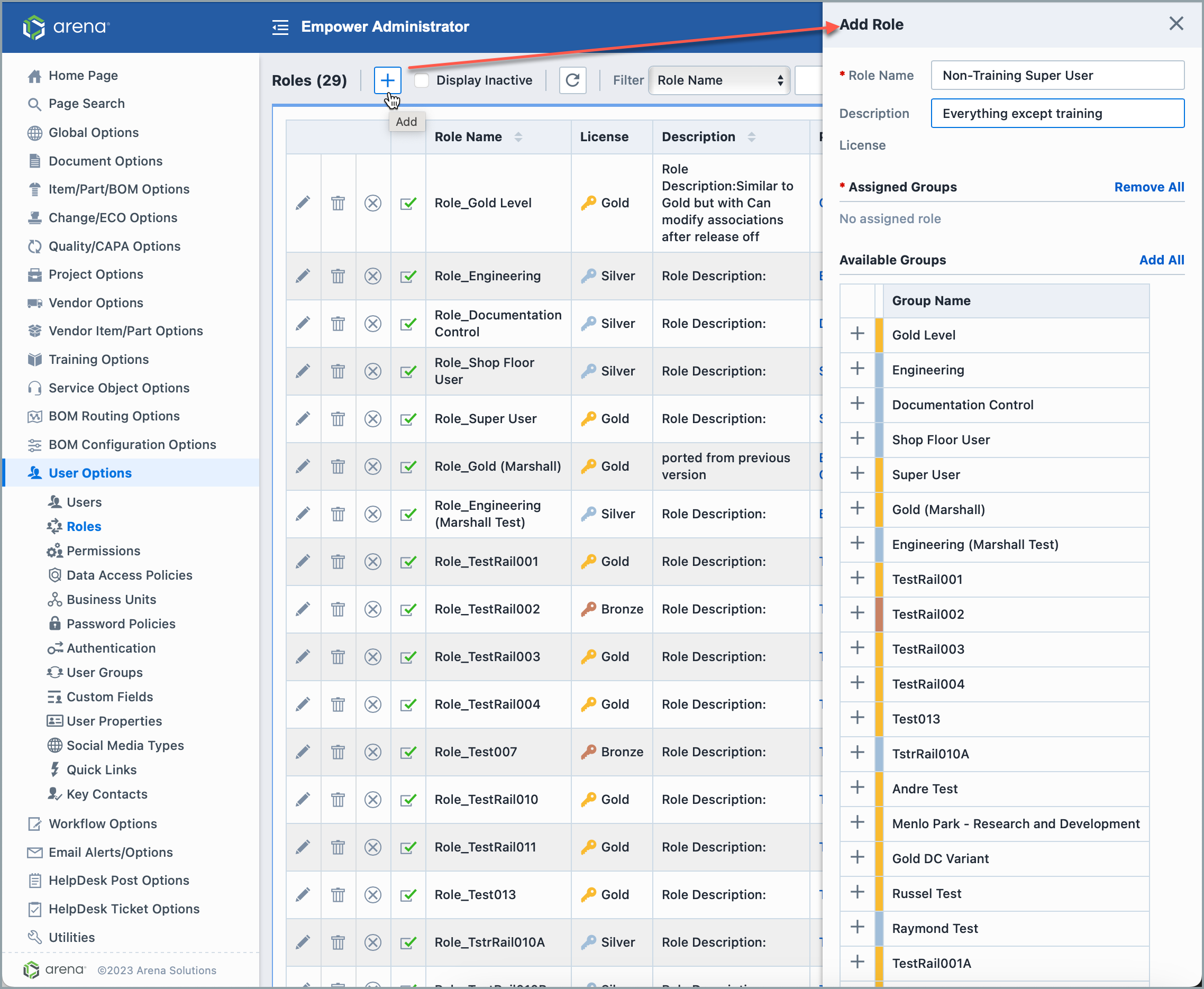The image size is (1204, 989).
Task: Toggle the hamburger menu icon
Action: [280, 27]
